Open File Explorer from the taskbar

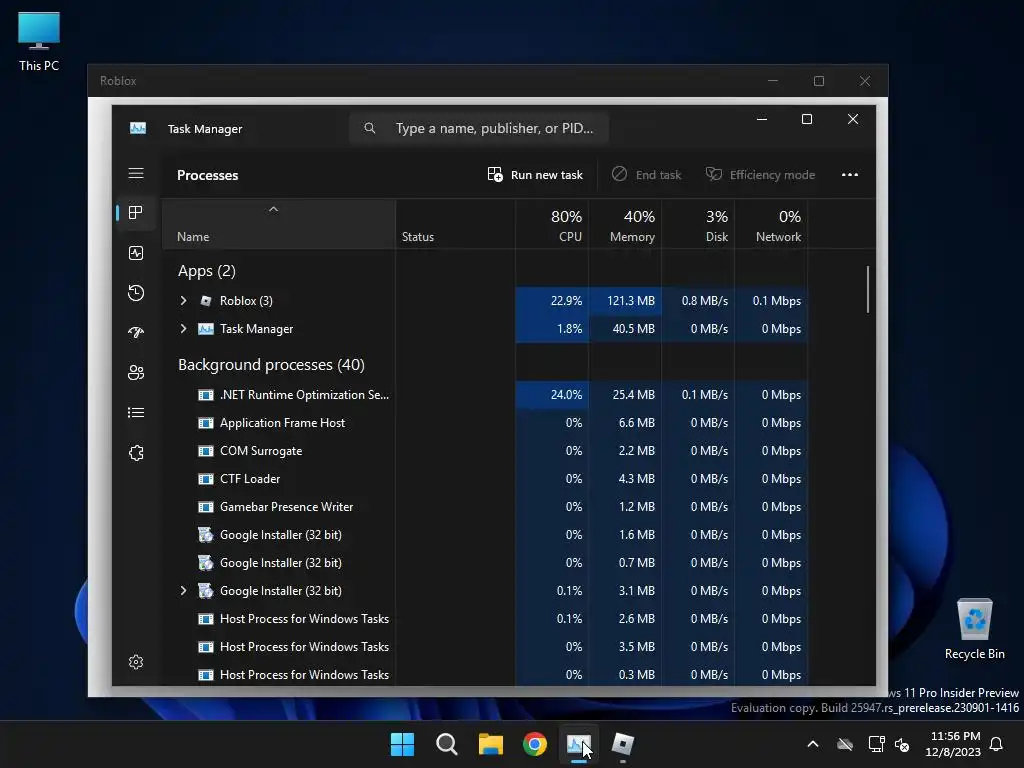pos(490,744)
